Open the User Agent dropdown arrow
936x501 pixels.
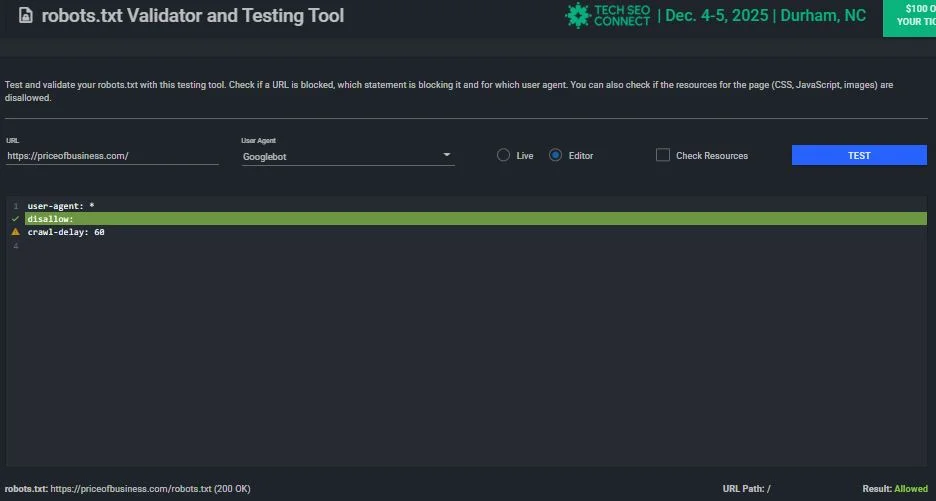point(447,155)
